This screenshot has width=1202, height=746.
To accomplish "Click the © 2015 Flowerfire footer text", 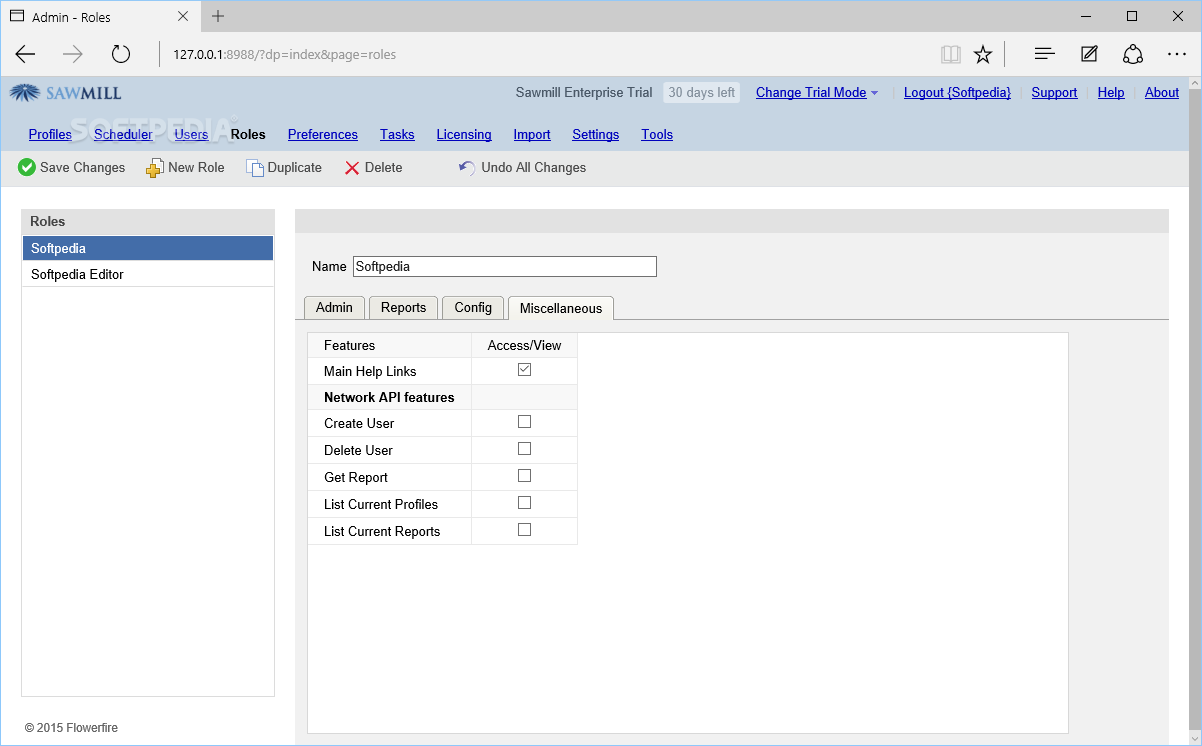I will pyautogui.click(x=71, y=728).
